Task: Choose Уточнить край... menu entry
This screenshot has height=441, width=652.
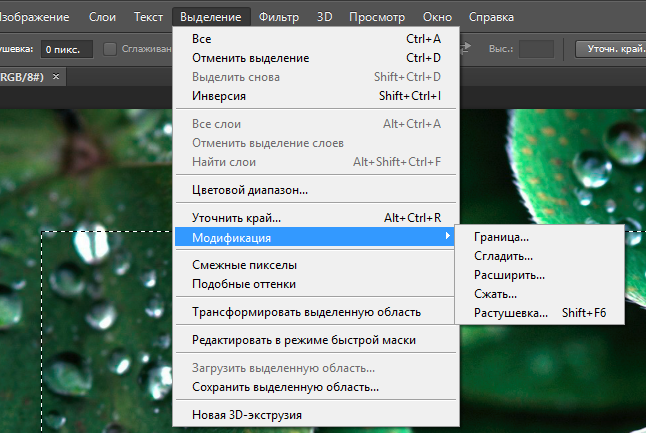Action: [x=316, y=218]
